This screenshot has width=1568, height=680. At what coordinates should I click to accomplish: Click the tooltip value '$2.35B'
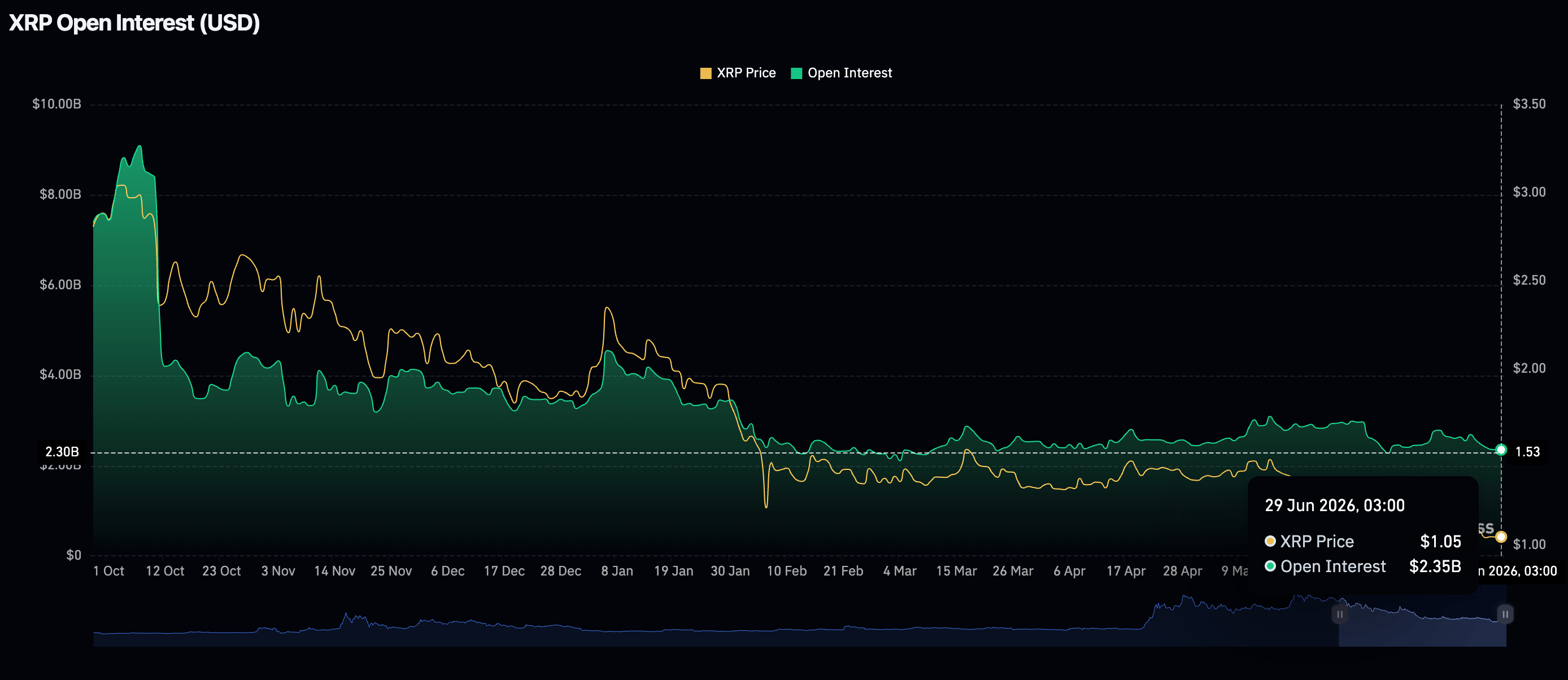(1435, 566)
